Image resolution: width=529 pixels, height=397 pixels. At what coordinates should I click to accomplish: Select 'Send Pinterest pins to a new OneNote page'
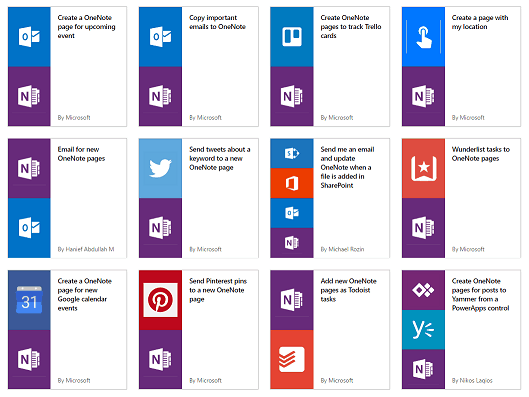point(218,290)
